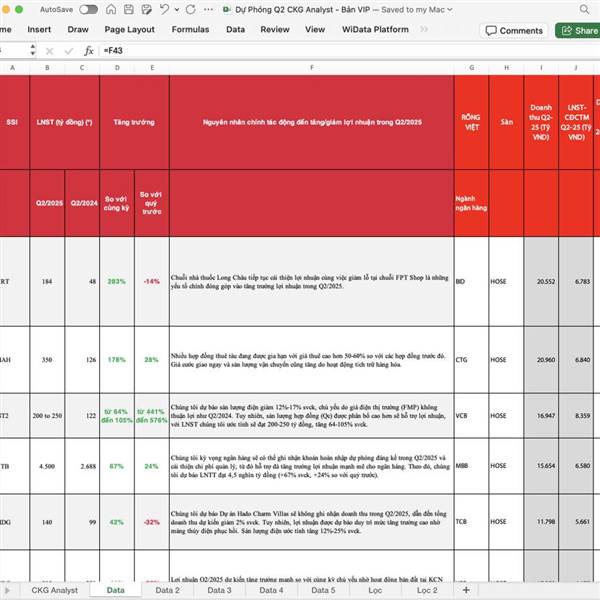Click the Name Box stepper arrows
The image size is (600, 600).
click(33, 50)
